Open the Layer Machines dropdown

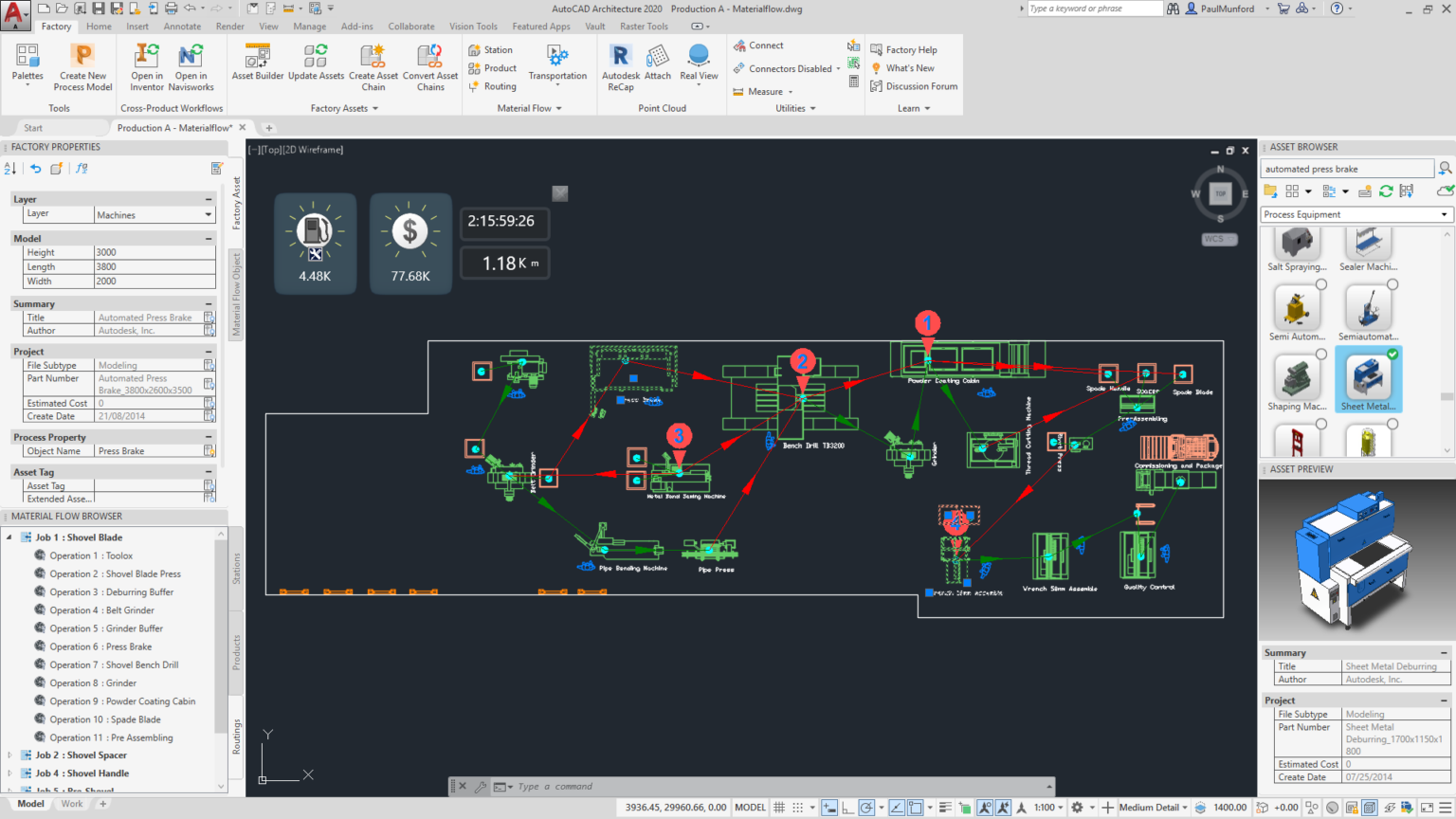pyautogui.click(x=209, y=215)
